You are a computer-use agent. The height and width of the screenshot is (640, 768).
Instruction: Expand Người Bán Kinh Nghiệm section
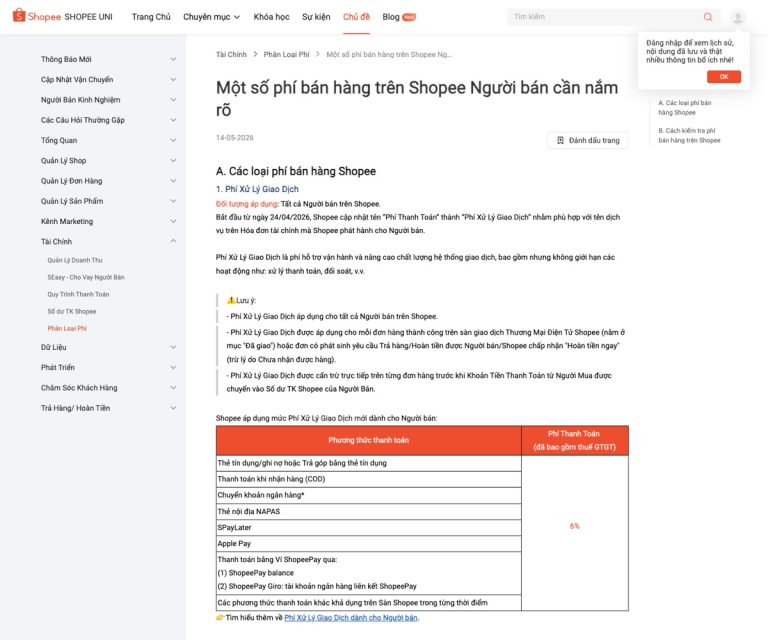(108, 100)
